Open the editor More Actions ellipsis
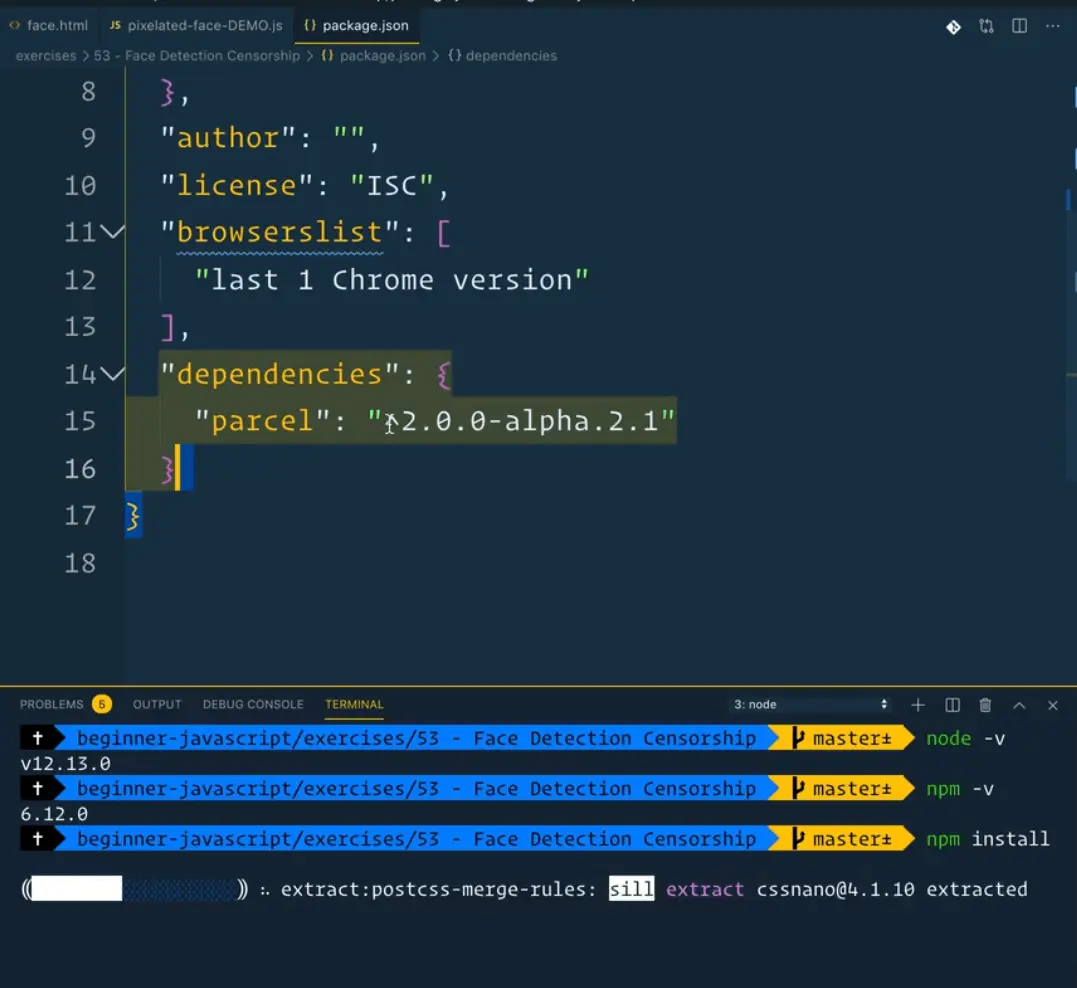 pos(1052,27)
